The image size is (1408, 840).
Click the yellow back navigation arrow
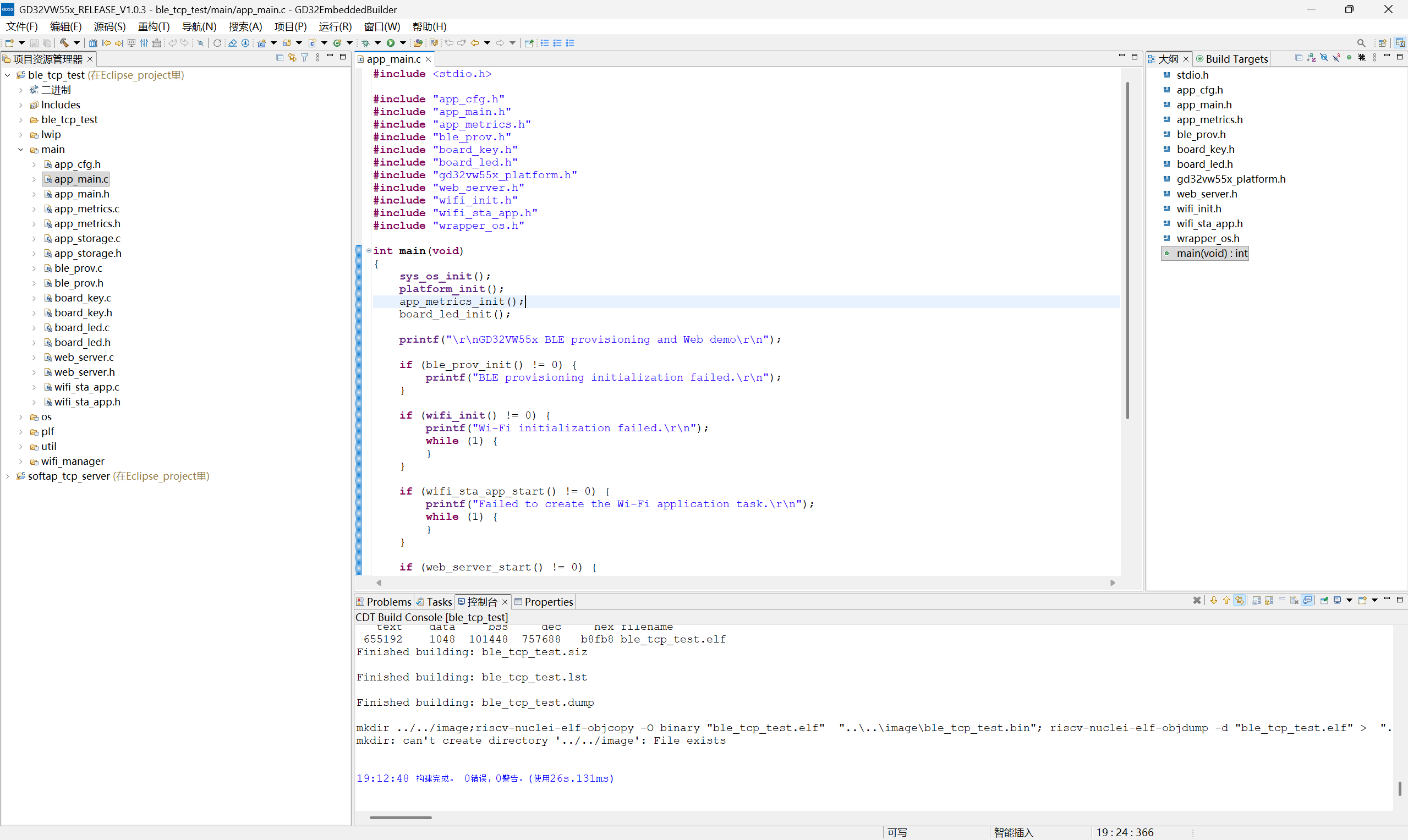(474, 43)
